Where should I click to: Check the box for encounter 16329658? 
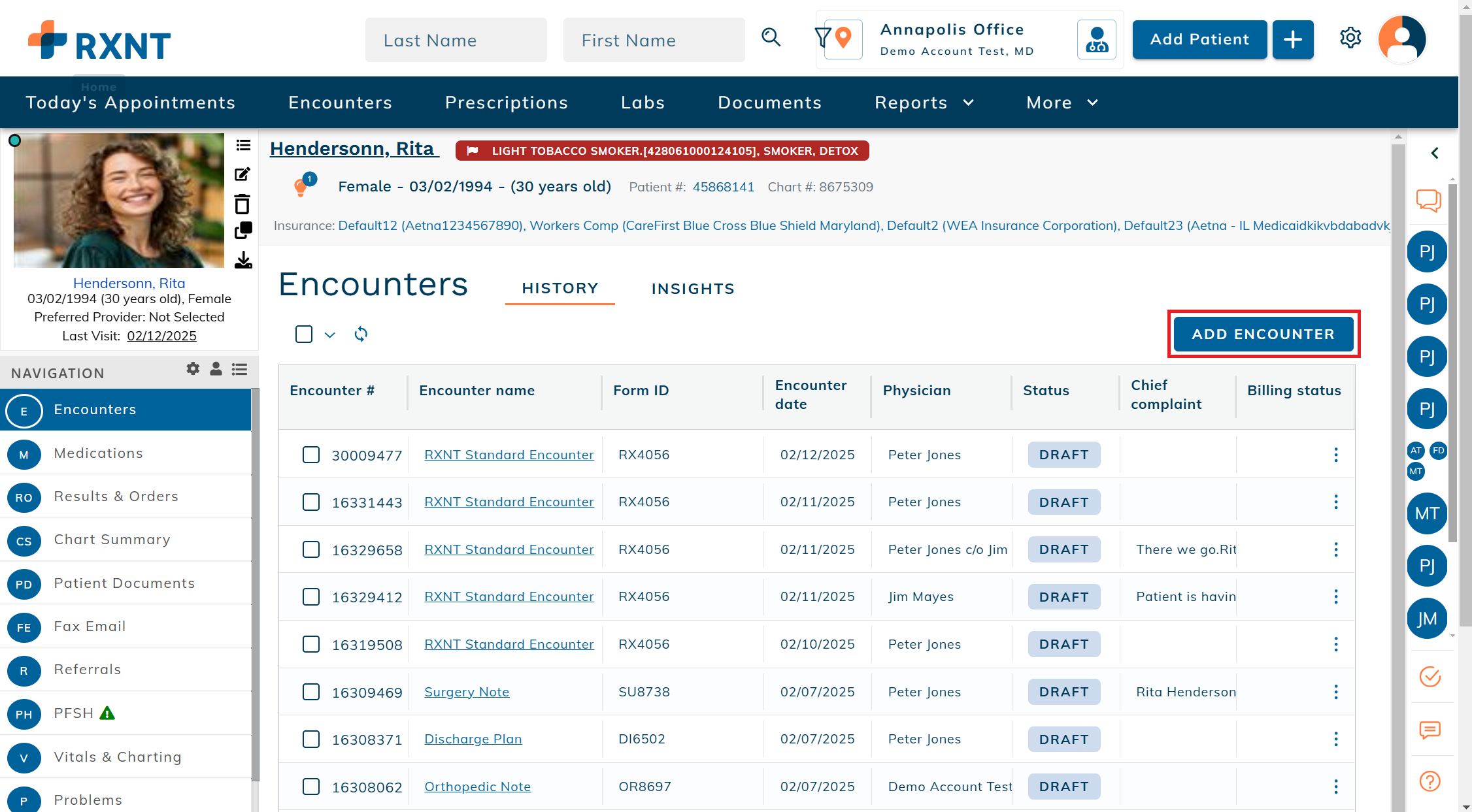(311, 549)
